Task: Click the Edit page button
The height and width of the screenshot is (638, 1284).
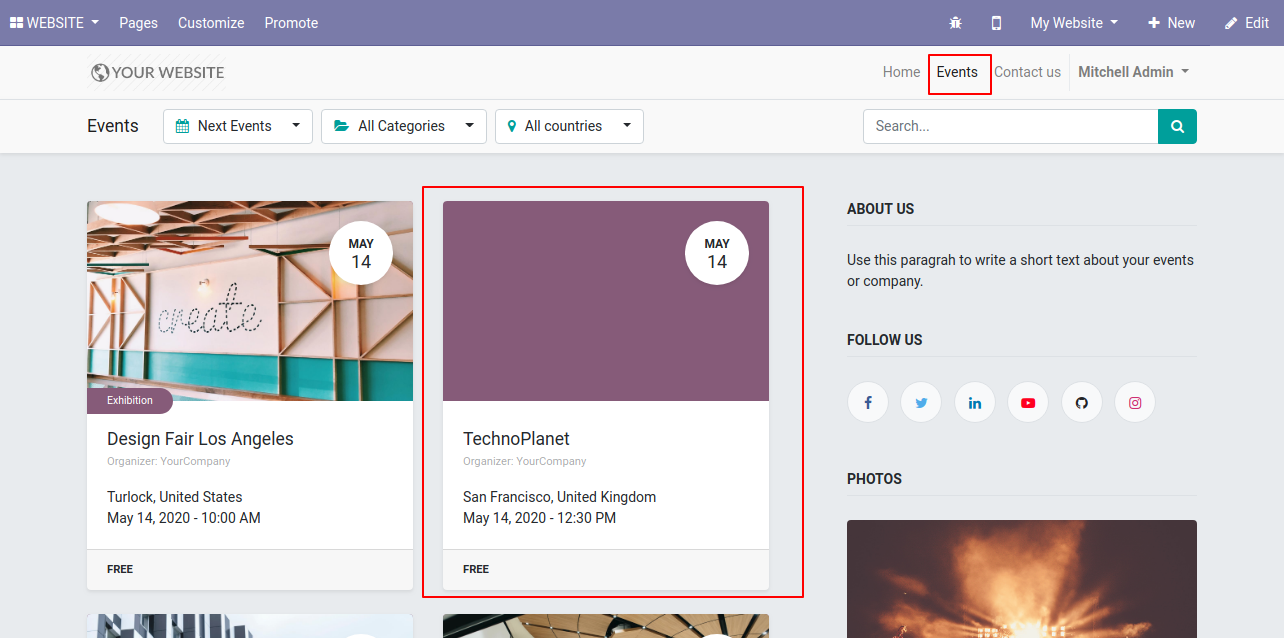Action: pos(1246,22)
